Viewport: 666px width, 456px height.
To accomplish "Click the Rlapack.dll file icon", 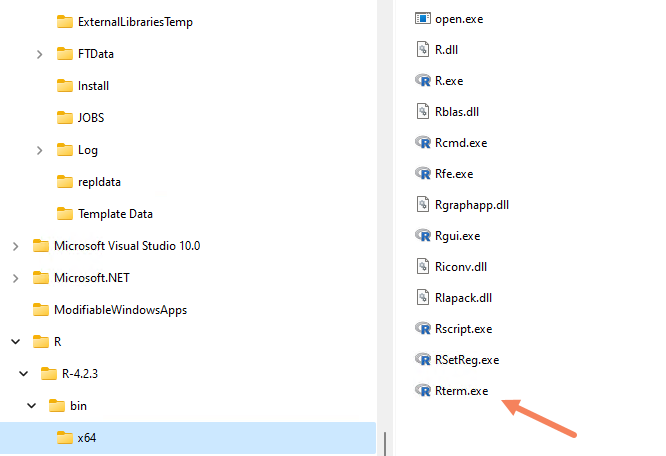I will click(423, 298).
